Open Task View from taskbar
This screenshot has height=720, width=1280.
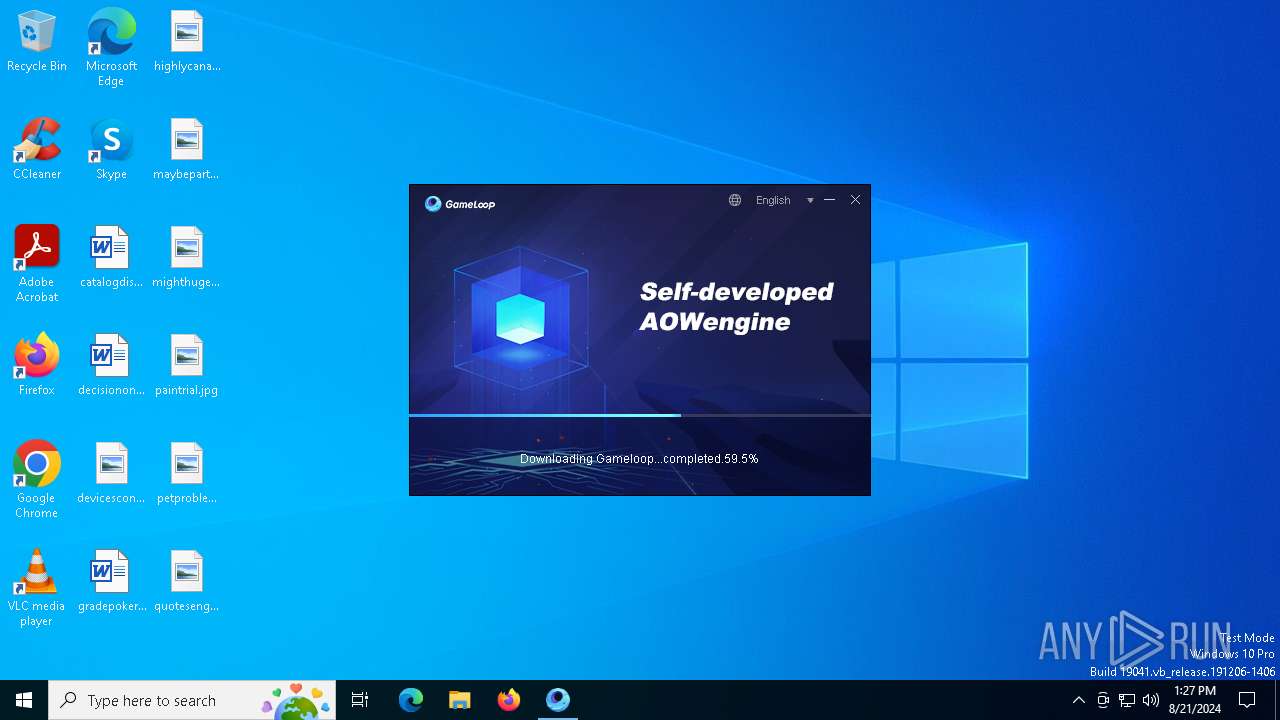point(360,700)
